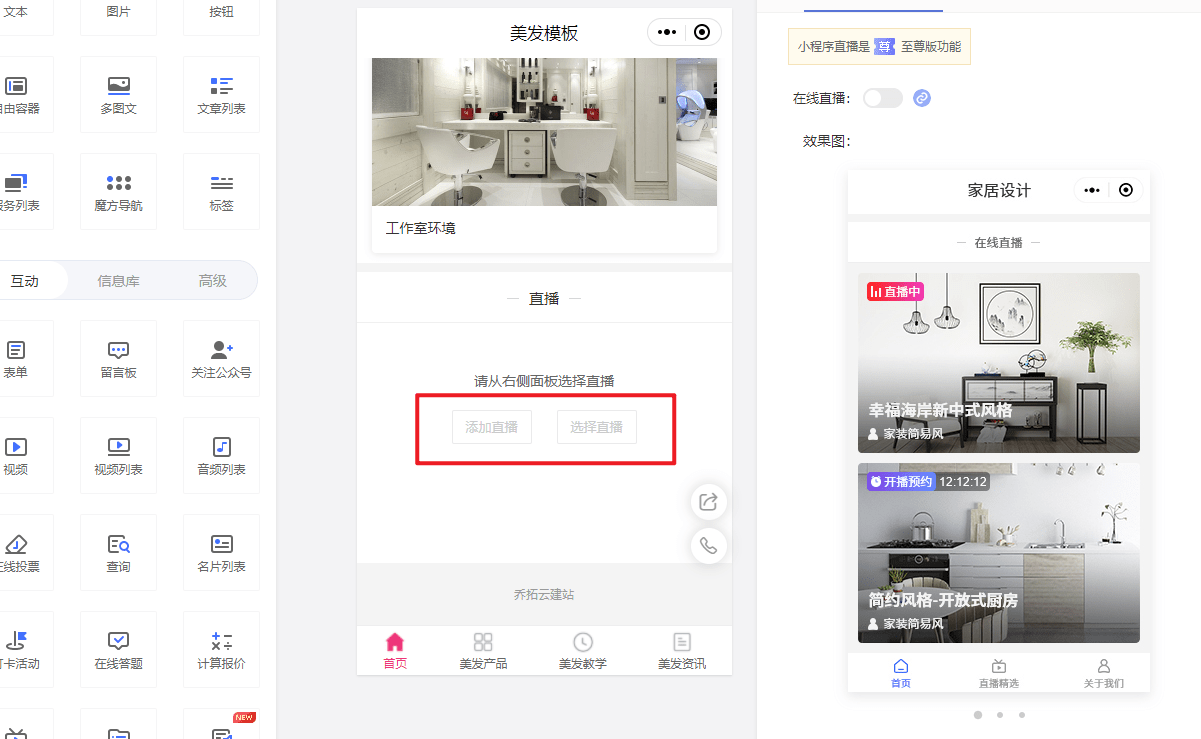Image resolution: width=1201 pixels, height=739 pixels.
Task: Click the share floating icon
Action: click(x=708, y=502)
